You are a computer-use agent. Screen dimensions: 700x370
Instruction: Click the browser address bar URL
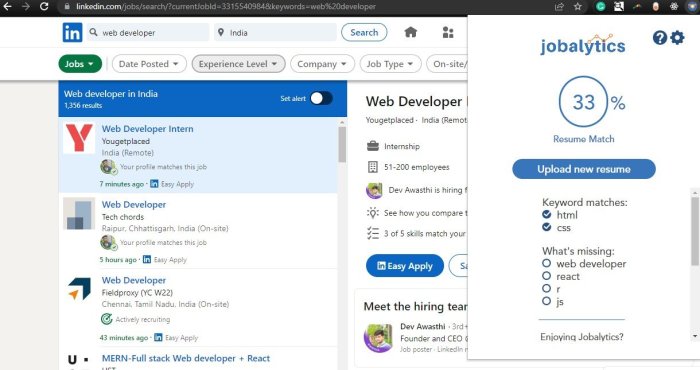pos(226,7)
